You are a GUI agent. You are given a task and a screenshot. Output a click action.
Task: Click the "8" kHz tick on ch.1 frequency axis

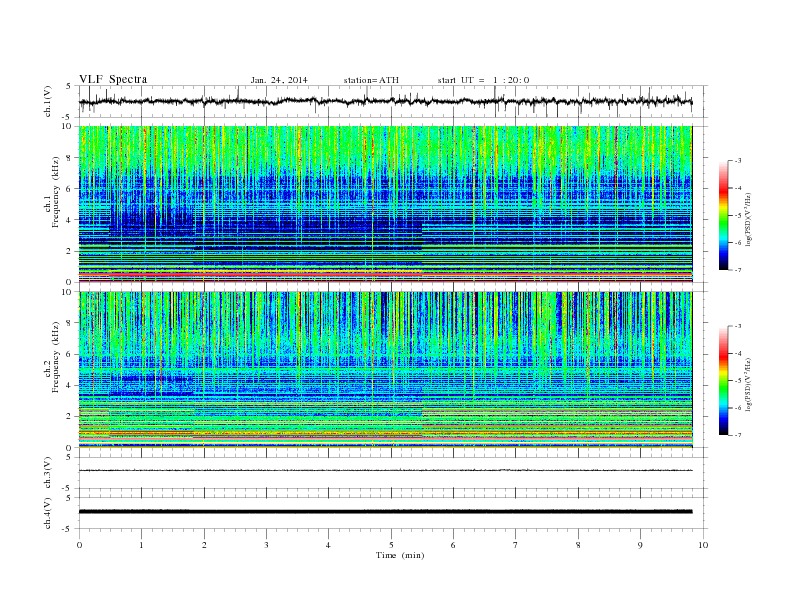click(70, 158)
